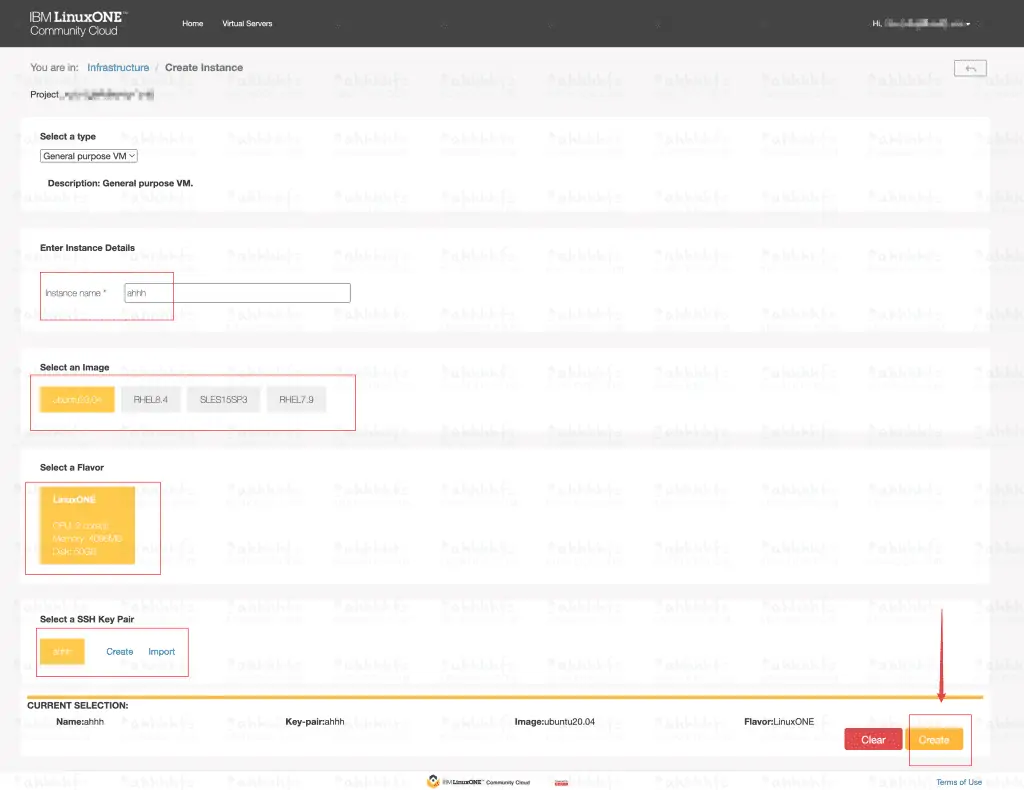Select the ubuntu20.04 image

[78, 400]
